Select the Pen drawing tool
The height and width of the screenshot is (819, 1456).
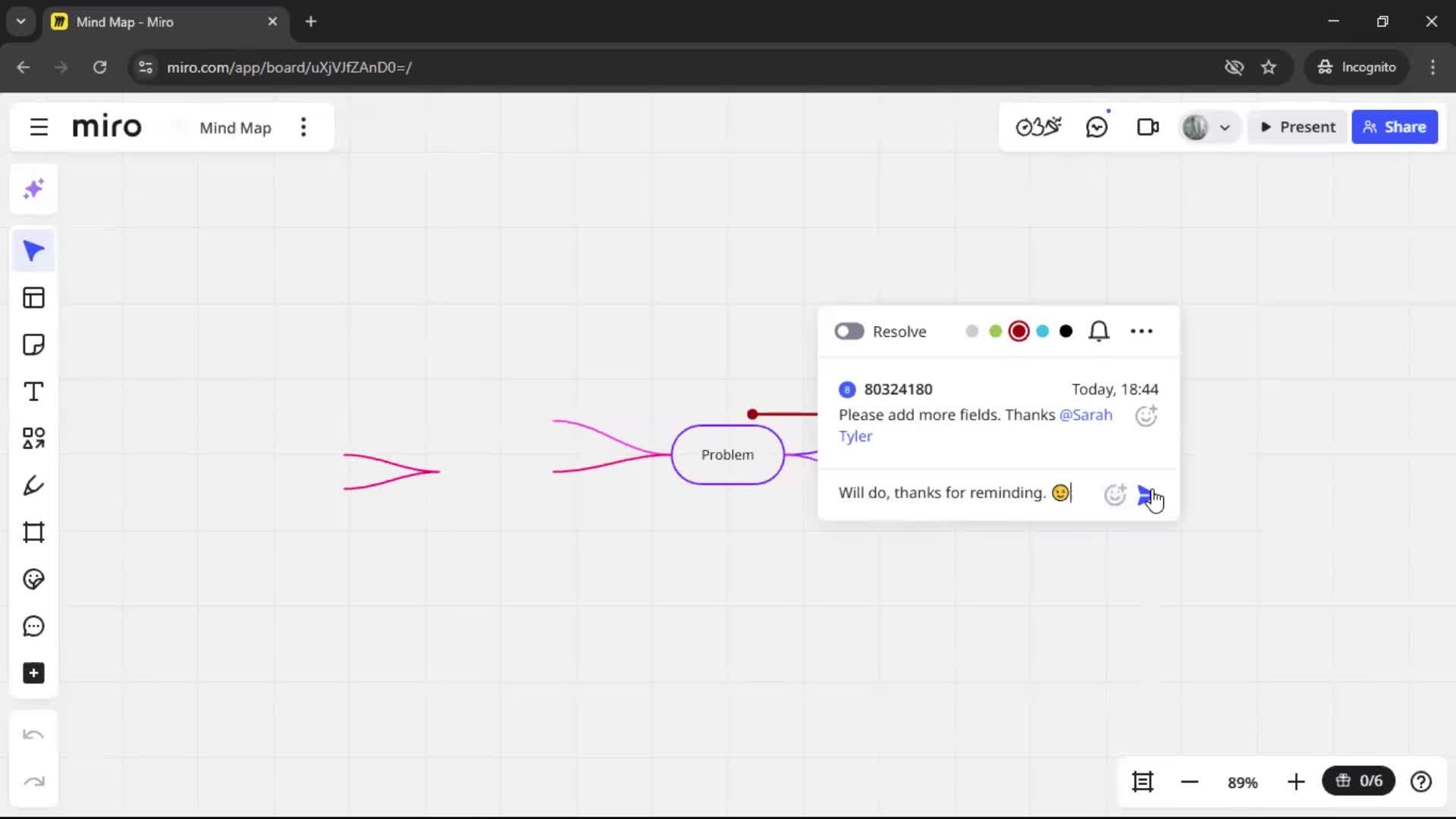pyautogui.click(x=33, y=485)
